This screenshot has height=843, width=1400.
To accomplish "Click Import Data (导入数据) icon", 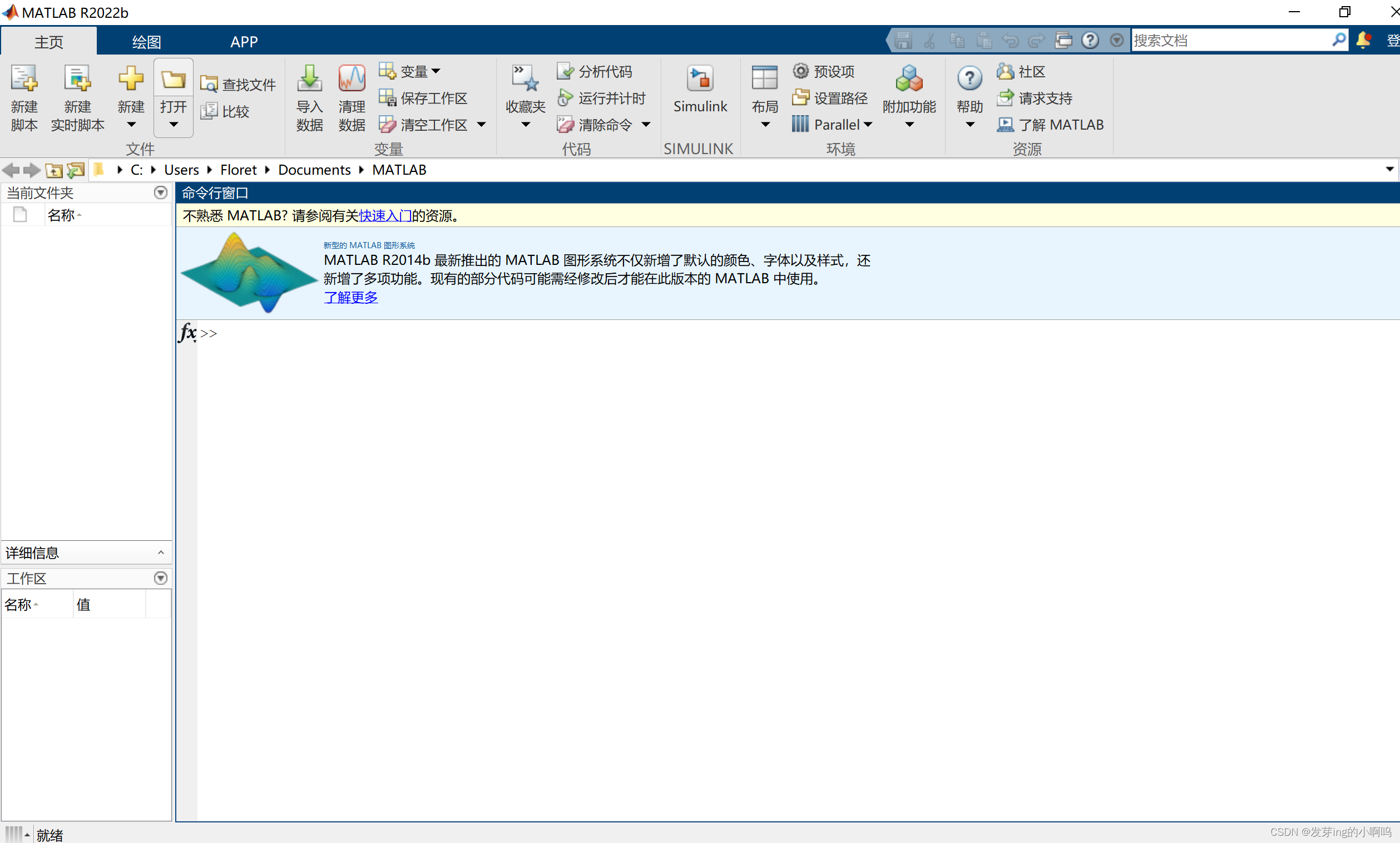I will [309, 78].
